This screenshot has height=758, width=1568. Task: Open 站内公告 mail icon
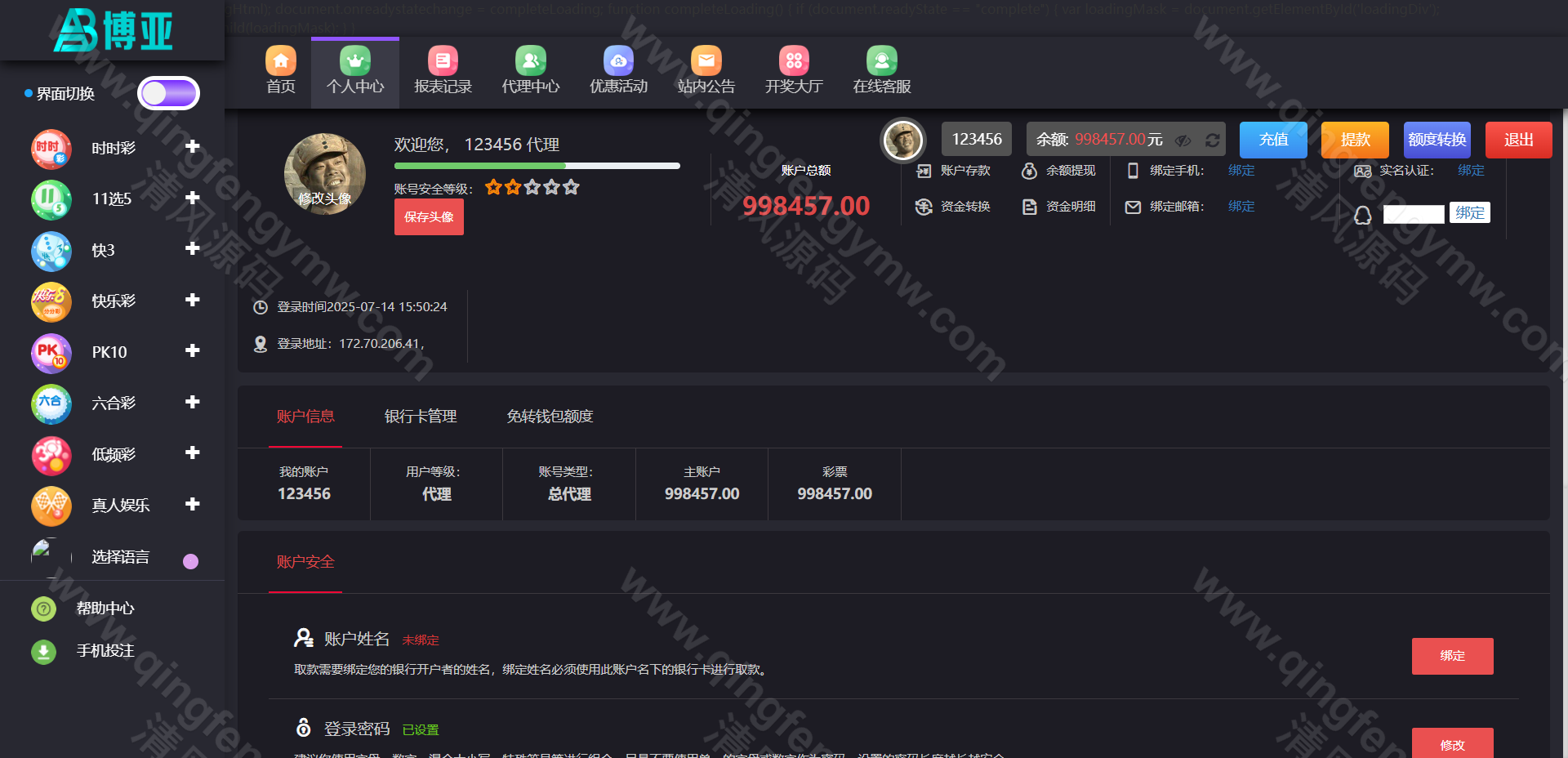pyautogui.click(x=706, y=60)
